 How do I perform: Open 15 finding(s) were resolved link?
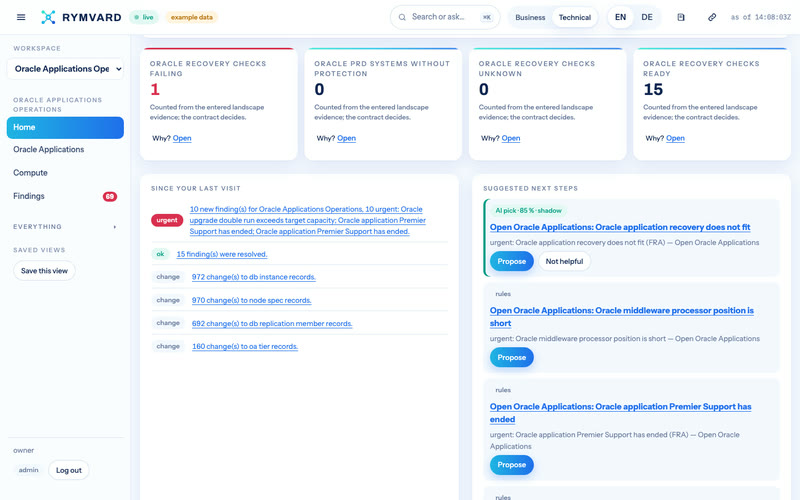tap(222, 254)
